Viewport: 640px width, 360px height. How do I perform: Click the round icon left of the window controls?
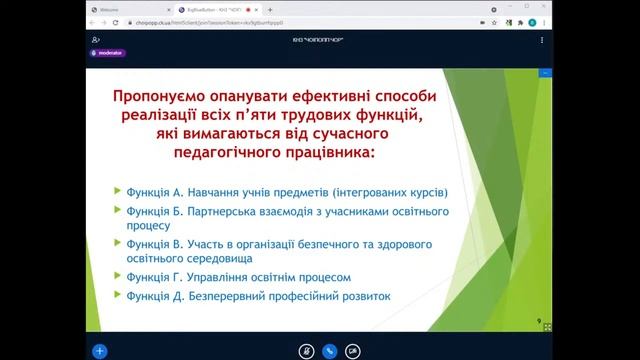(x=494, y=10)
